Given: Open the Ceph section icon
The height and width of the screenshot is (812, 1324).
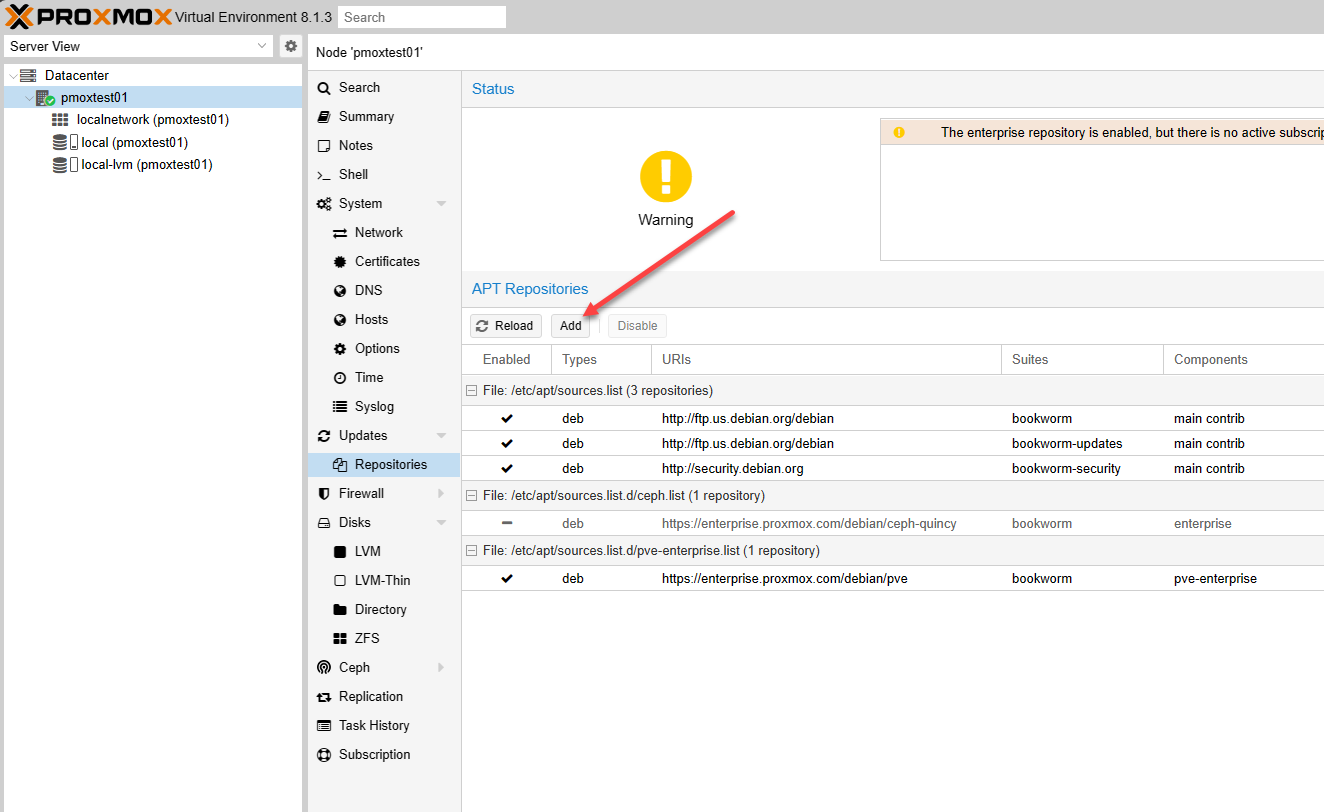Looking at the screenshot, I should pos(323,668).
